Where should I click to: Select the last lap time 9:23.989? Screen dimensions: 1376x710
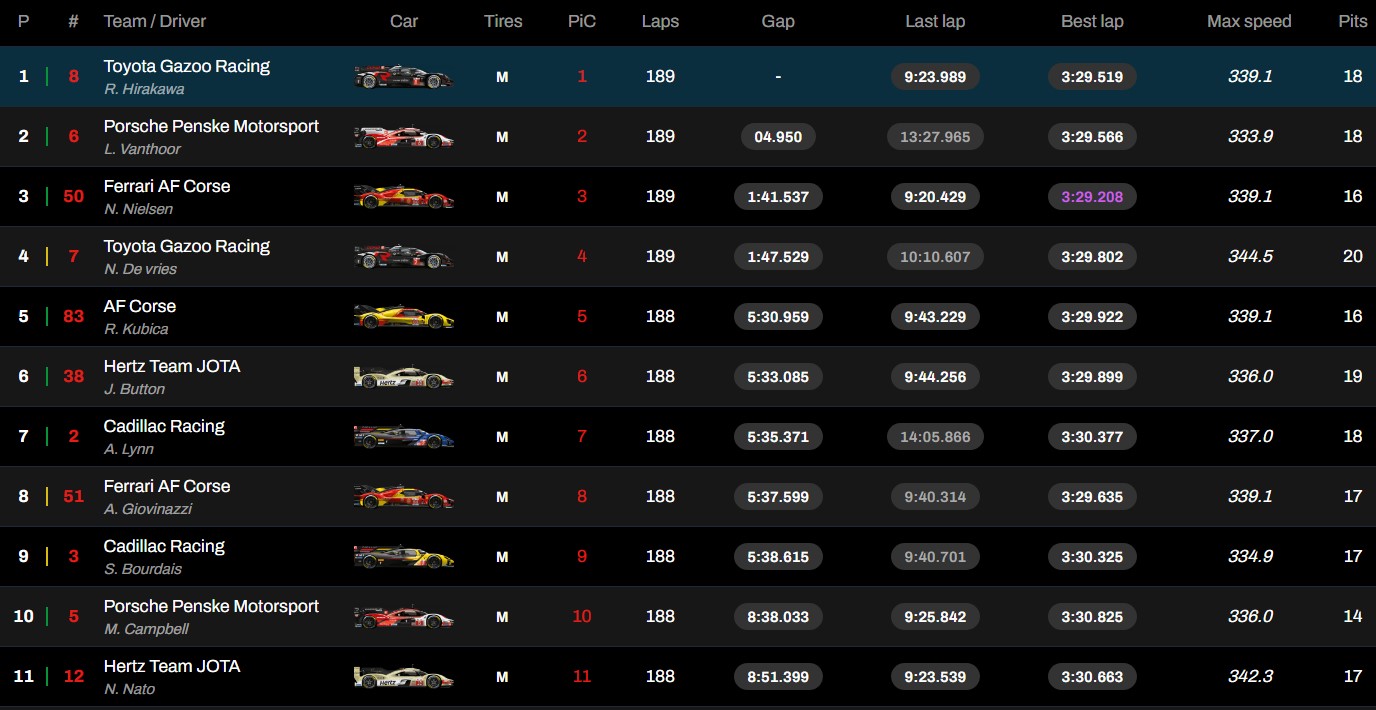935,77
